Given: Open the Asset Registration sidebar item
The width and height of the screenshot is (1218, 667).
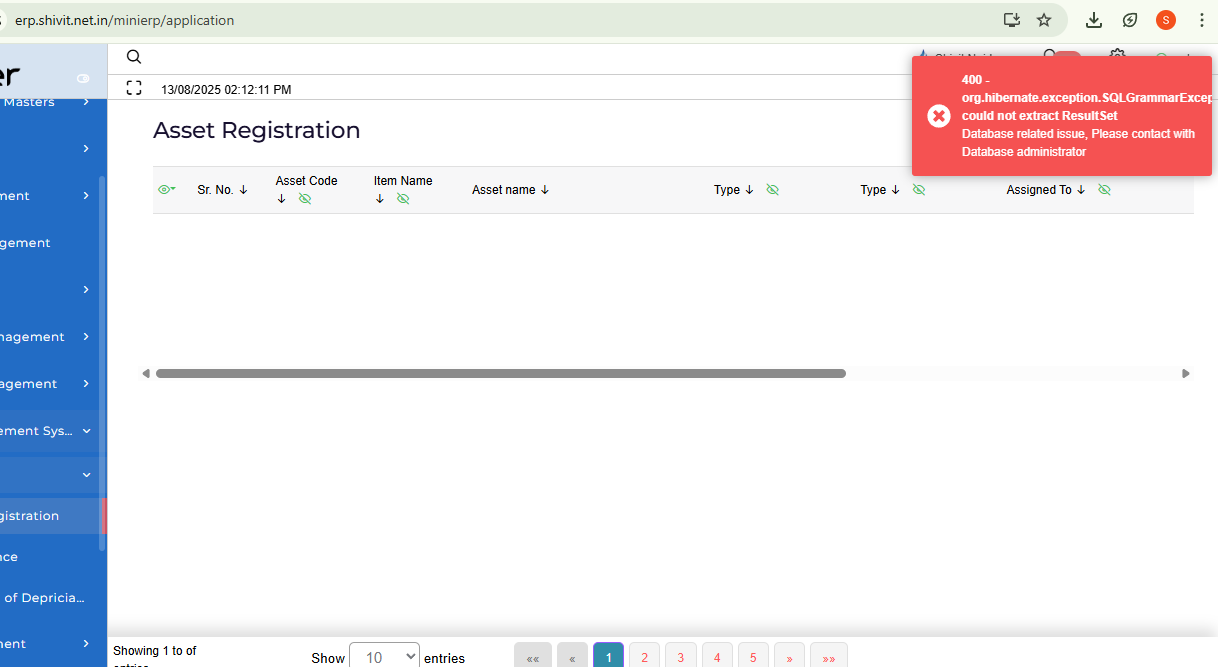Looking at the screenshot, I should click(40, 516).
